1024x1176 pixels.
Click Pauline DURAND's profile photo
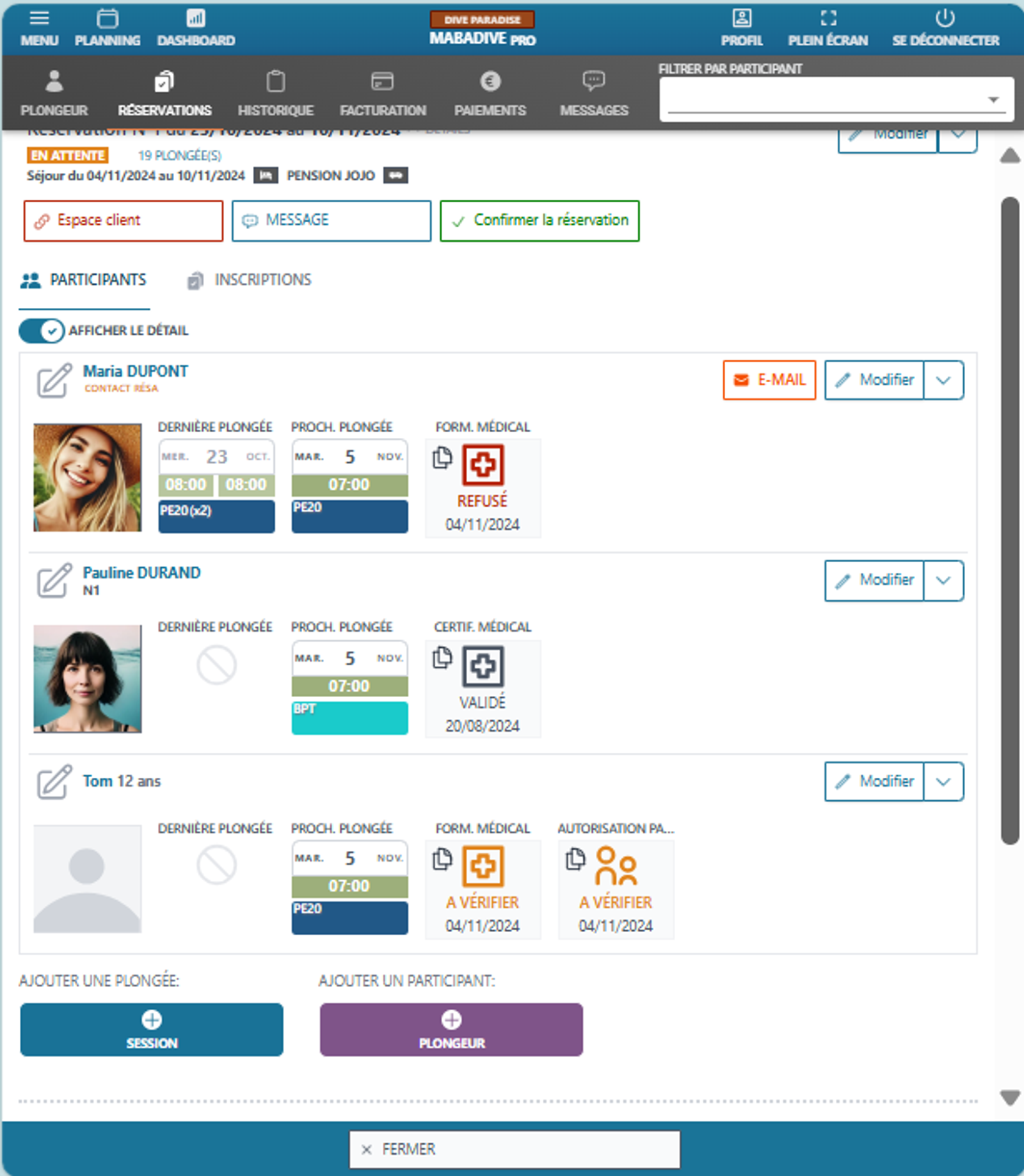[x=88, y=679]
